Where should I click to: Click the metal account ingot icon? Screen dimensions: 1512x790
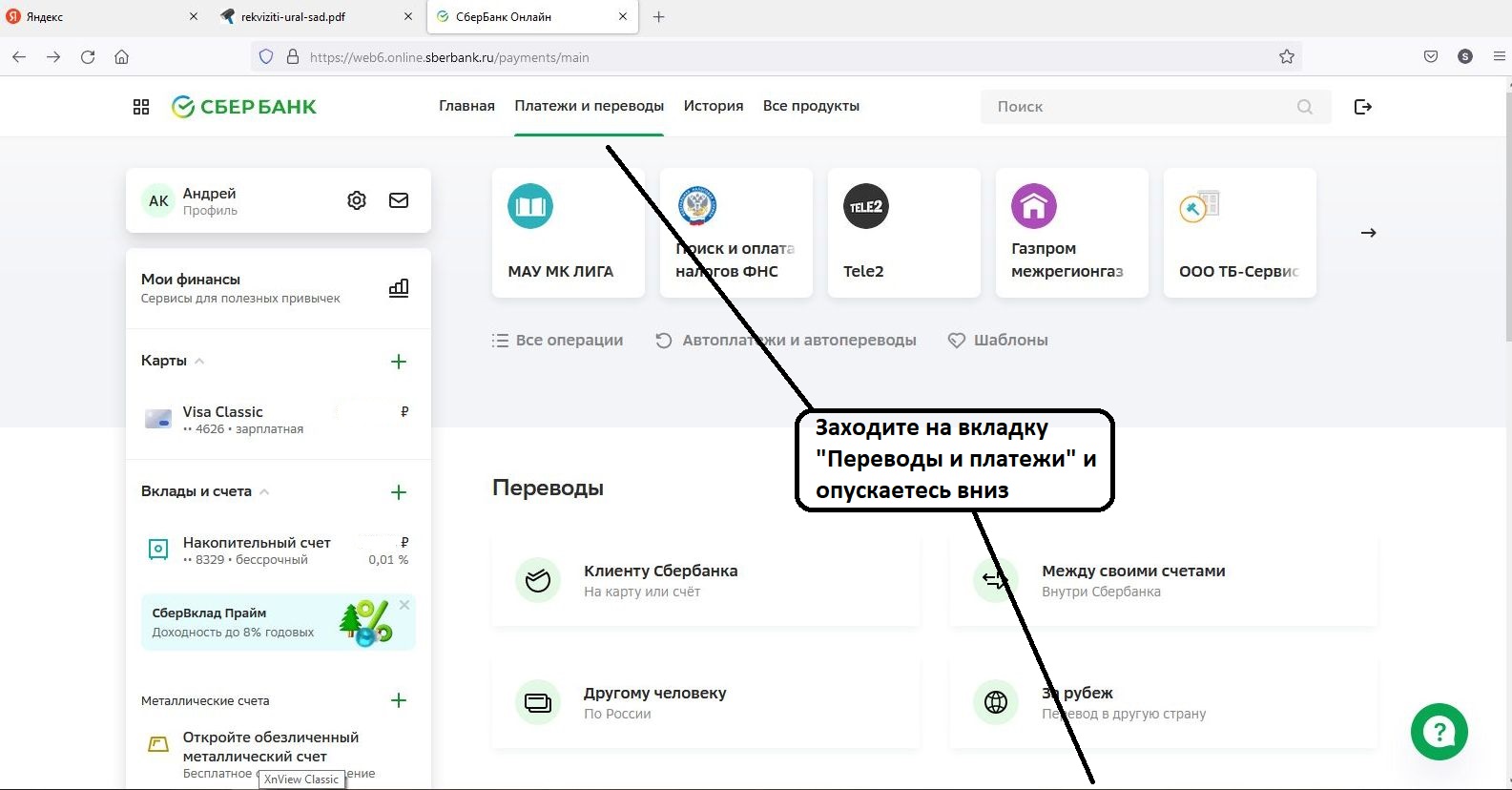[x=158, y=744]
